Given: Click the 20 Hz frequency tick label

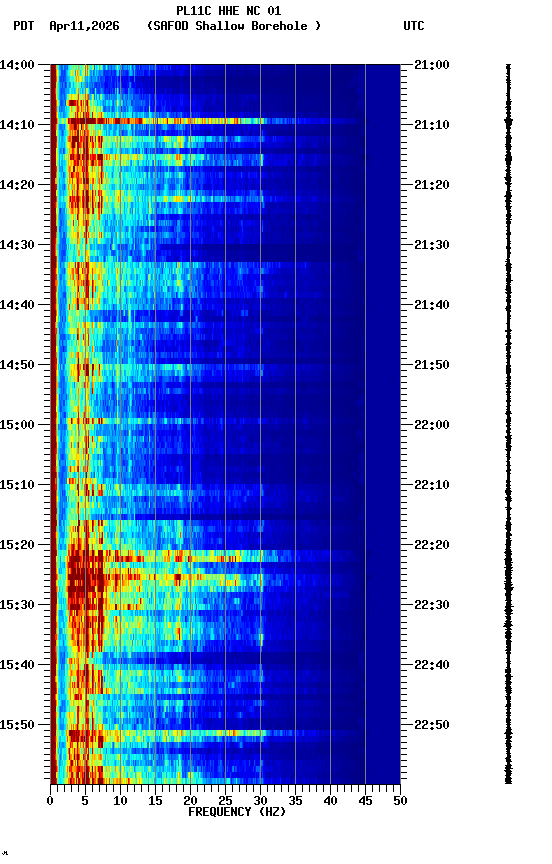Looking at the screenshot, I should point(190,801).
